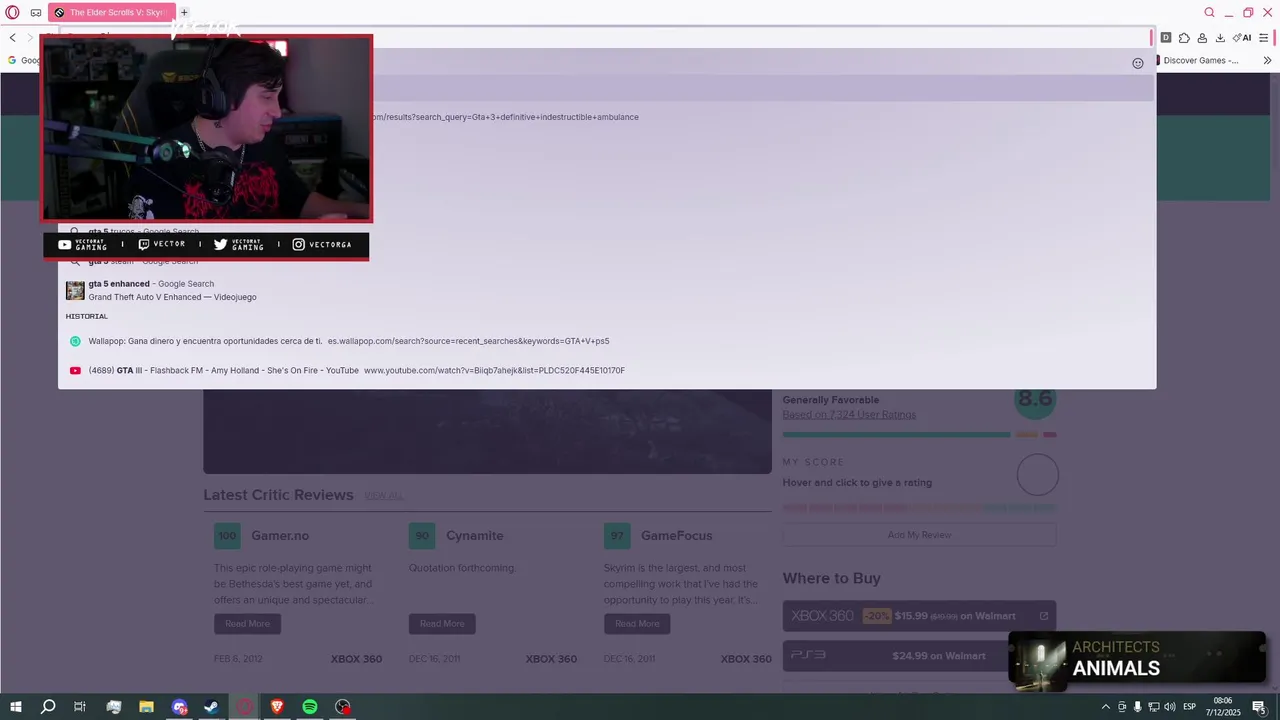Screen dimensions: 1280x720
Task: Click Read More on Gamer.no review
Action: 247,623
